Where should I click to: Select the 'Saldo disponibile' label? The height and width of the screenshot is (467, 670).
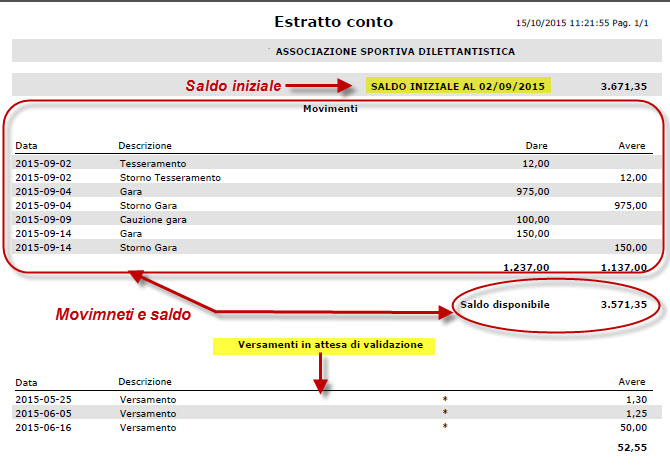505,305
